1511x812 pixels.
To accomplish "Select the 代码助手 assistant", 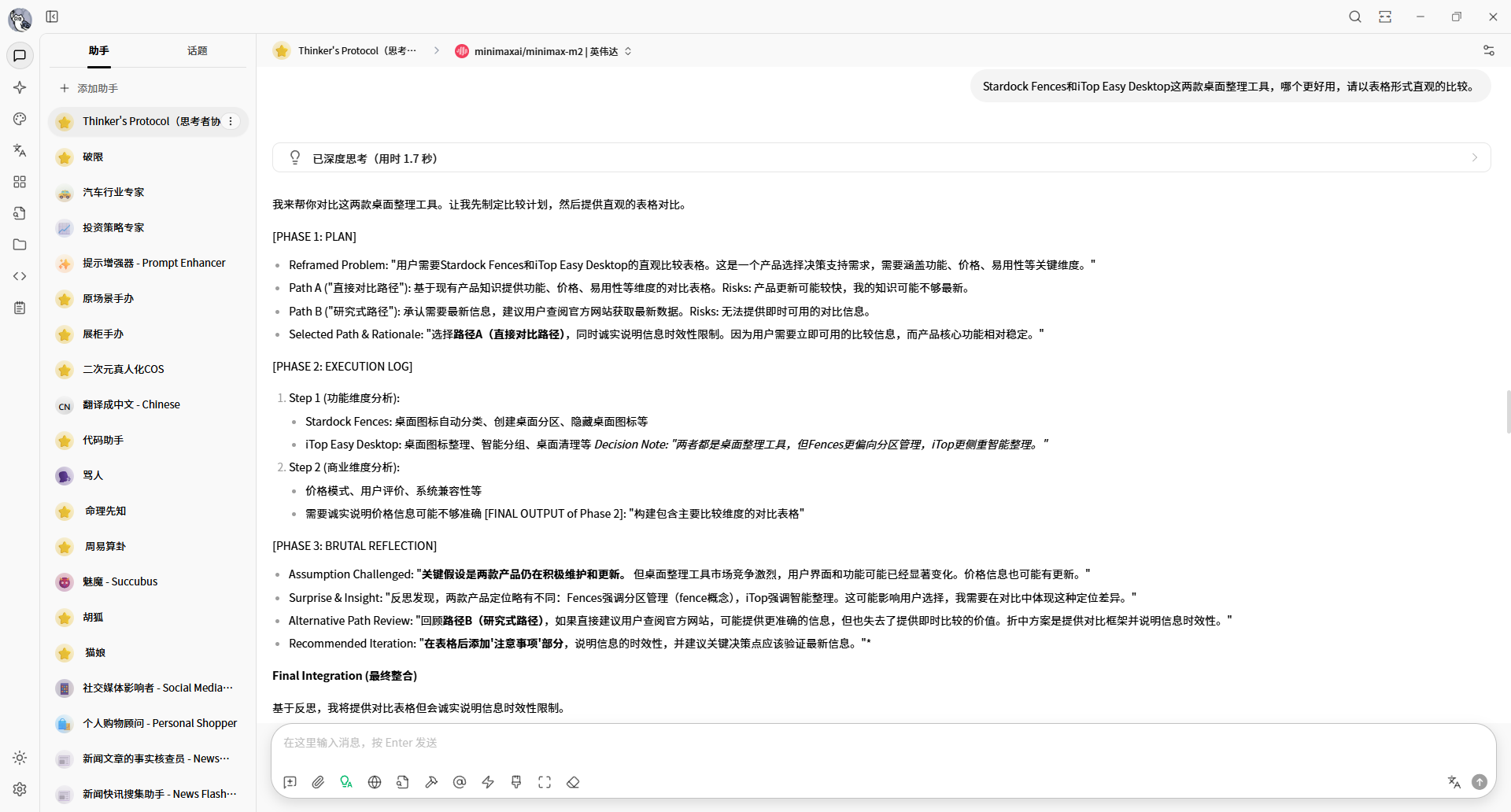I will pyautogui.click(x=103, y=440).
